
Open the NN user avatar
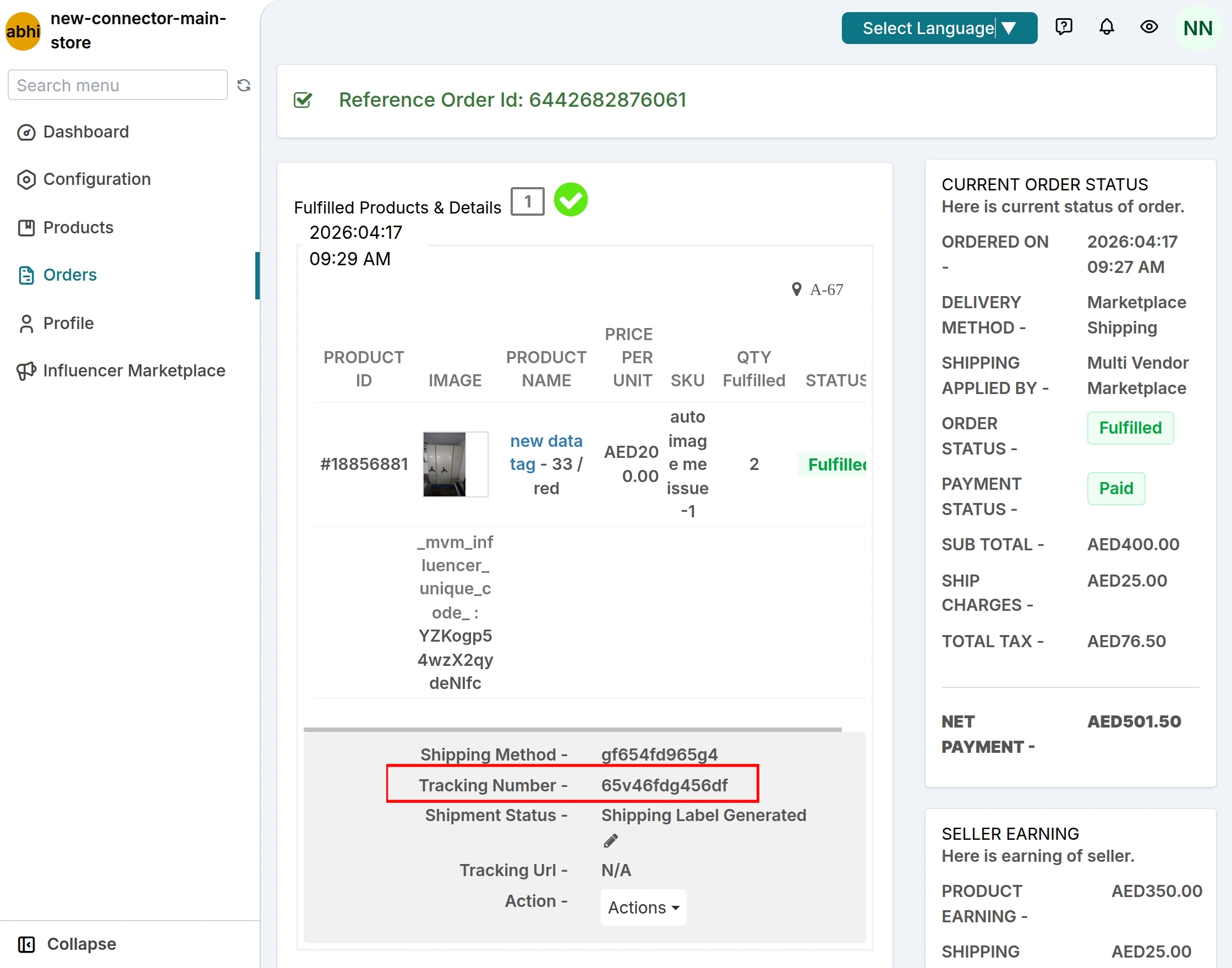point(1197,28)
